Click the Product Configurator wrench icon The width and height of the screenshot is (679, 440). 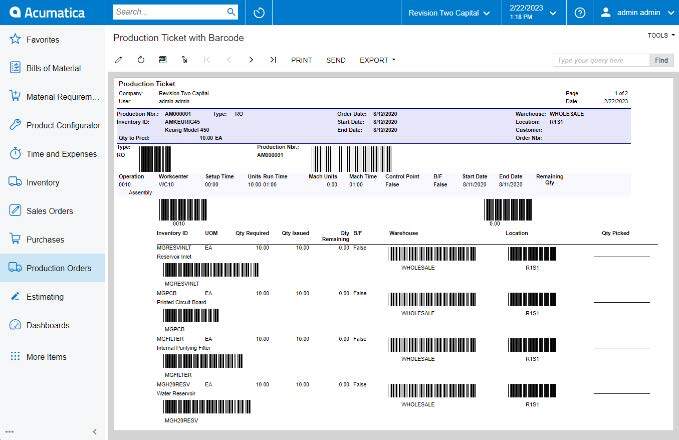coord(15,124)
